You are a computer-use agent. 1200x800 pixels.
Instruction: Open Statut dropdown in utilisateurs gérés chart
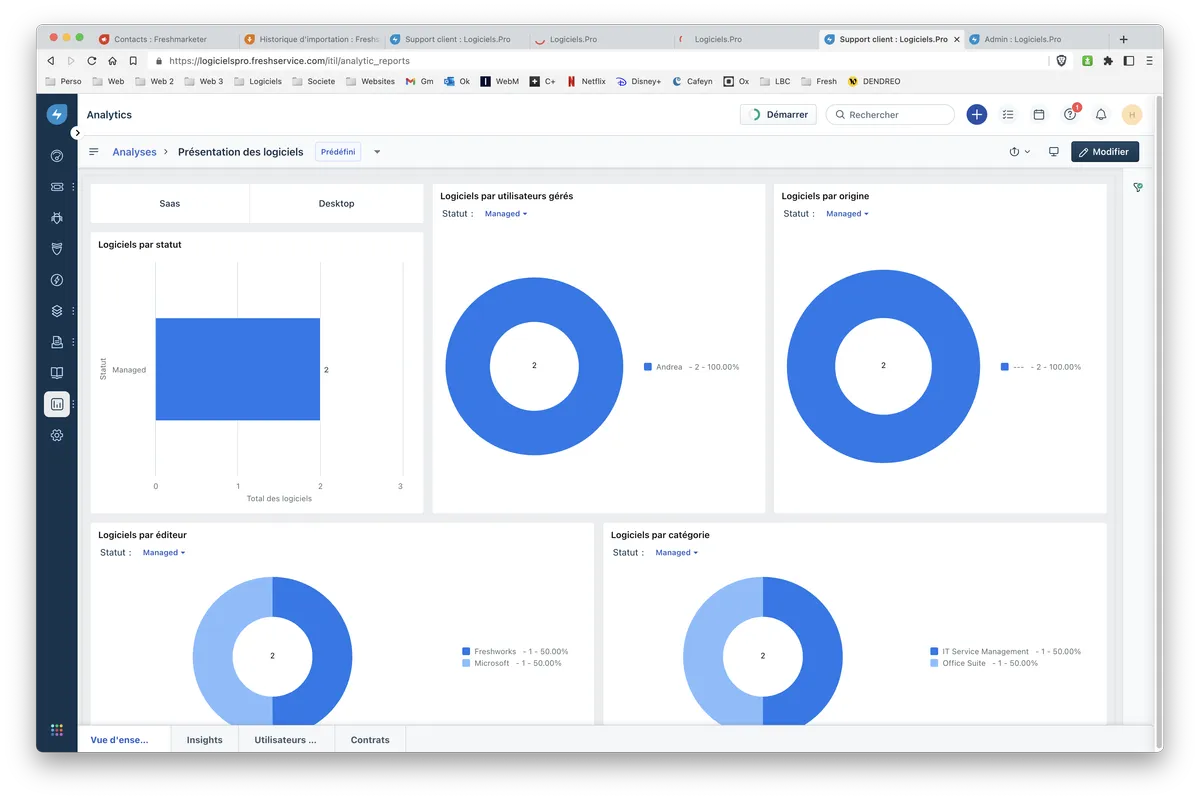click(506, 214)
